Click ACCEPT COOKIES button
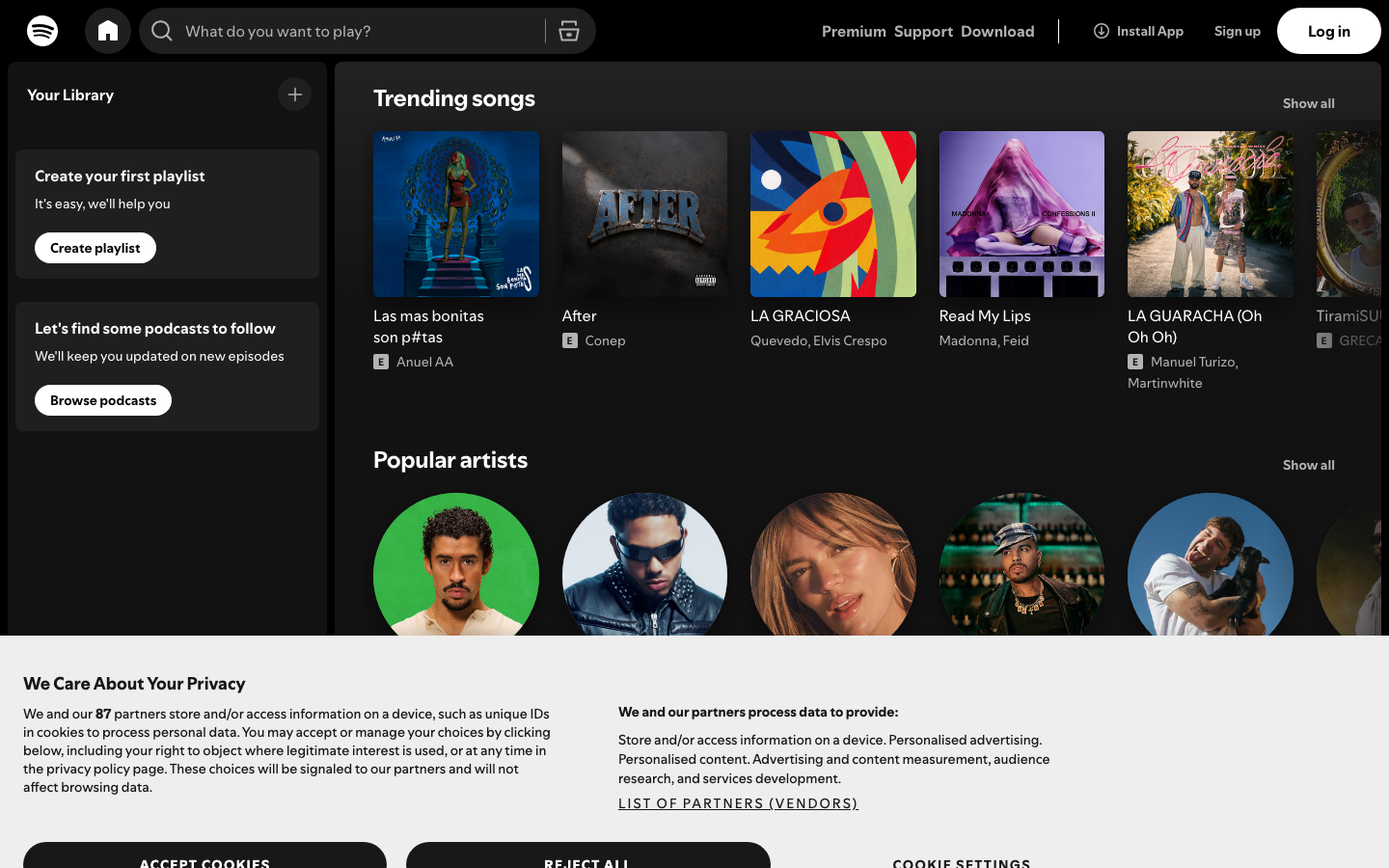Viewport: 1389px width, 868px height. tap(204, 855)
